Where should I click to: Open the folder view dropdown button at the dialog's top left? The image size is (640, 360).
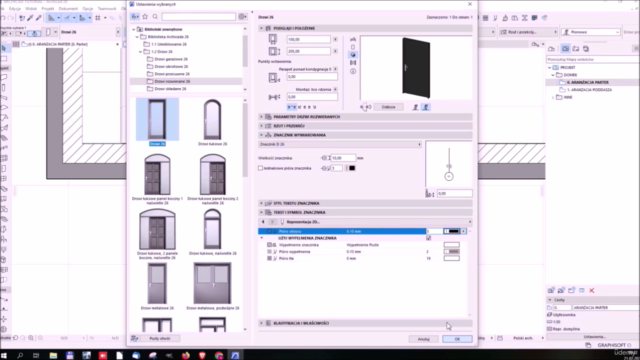click(135, 17)
